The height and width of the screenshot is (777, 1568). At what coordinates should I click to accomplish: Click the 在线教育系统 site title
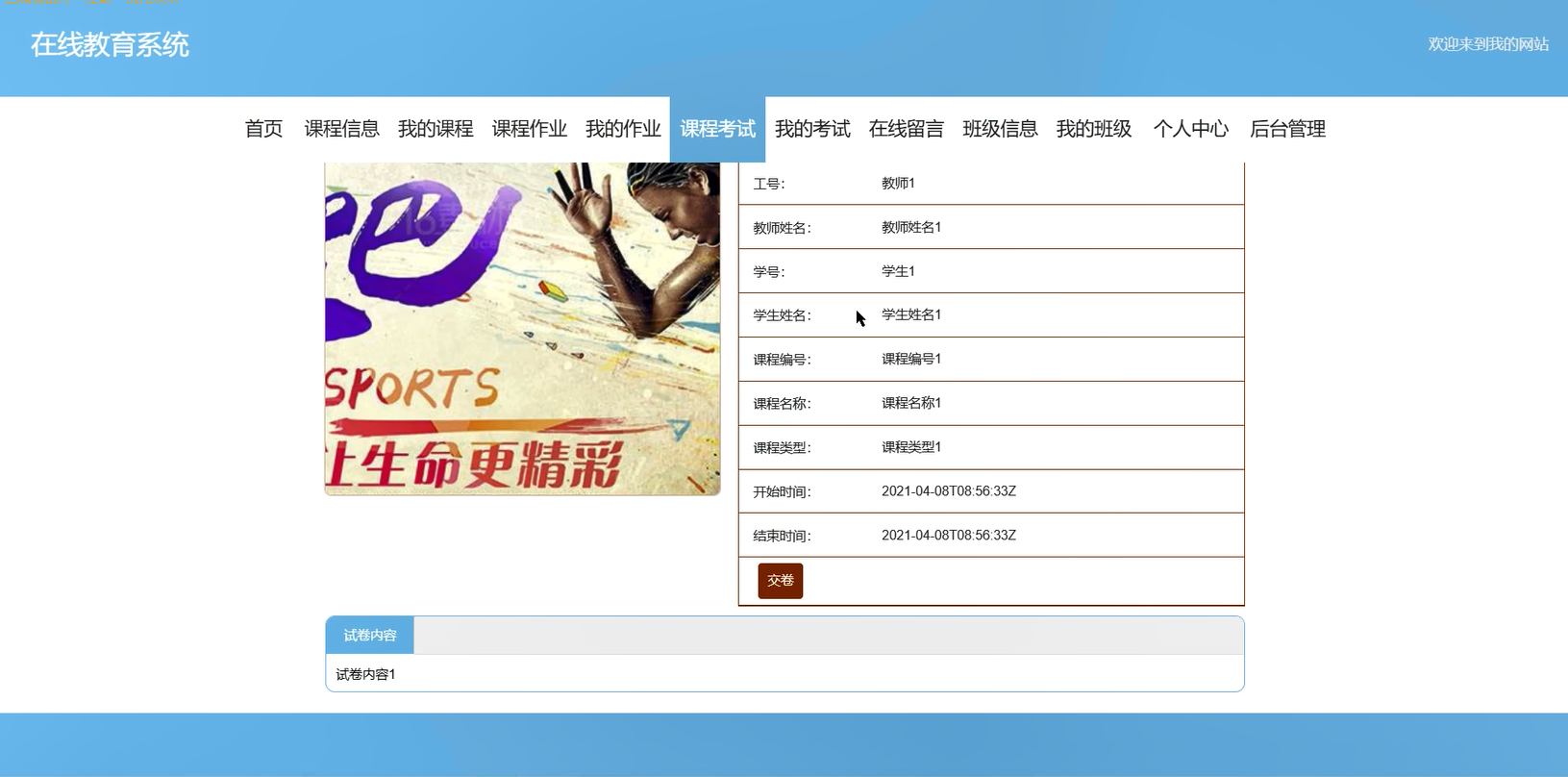point(110,45)
